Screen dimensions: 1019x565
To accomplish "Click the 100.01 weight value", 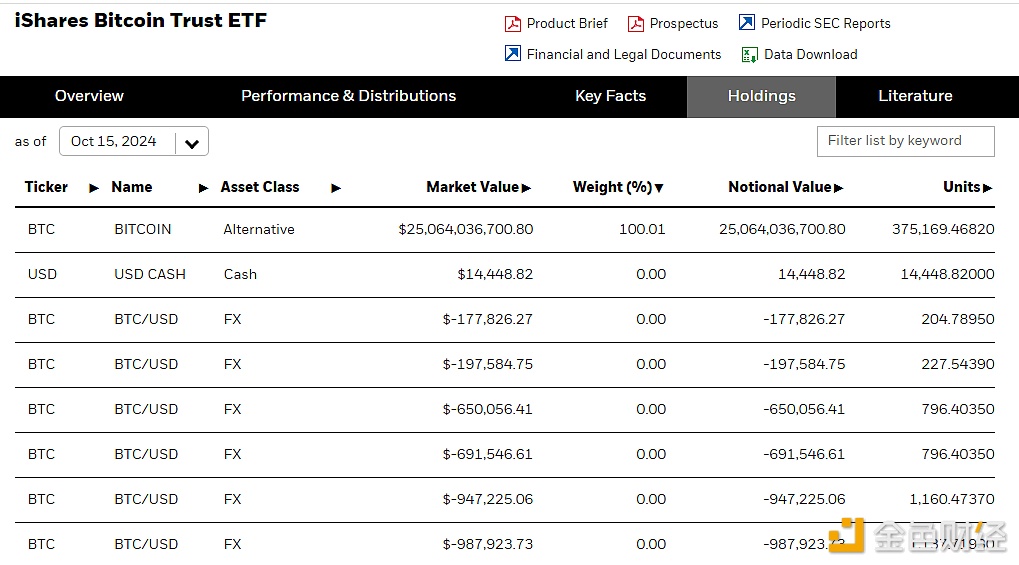I will [642, 230].
